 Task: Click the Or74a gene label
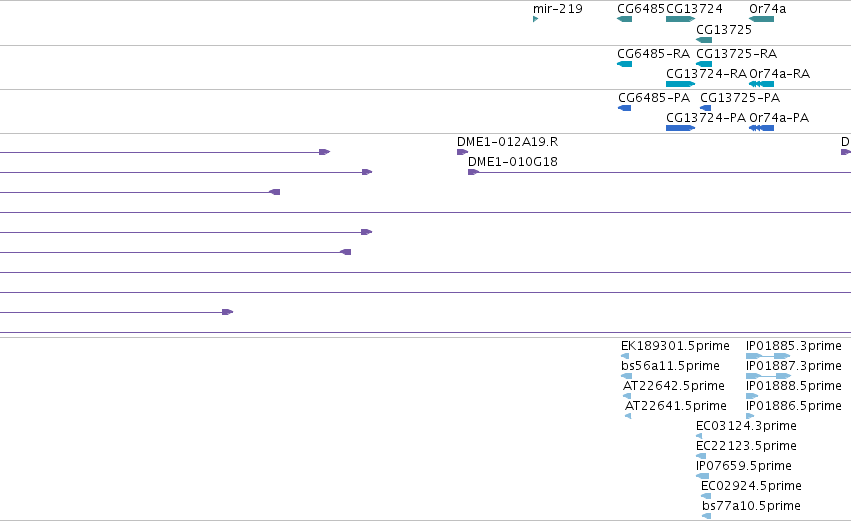click(767, 9)
